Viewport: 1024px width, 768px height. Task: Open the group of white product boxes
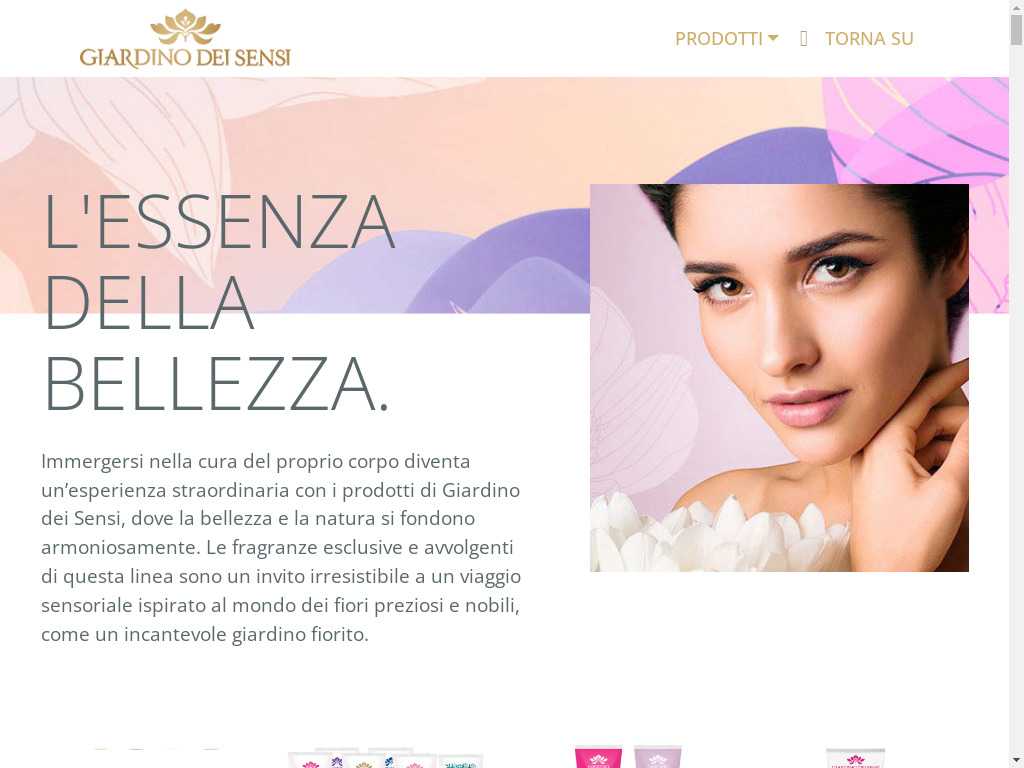385,758
